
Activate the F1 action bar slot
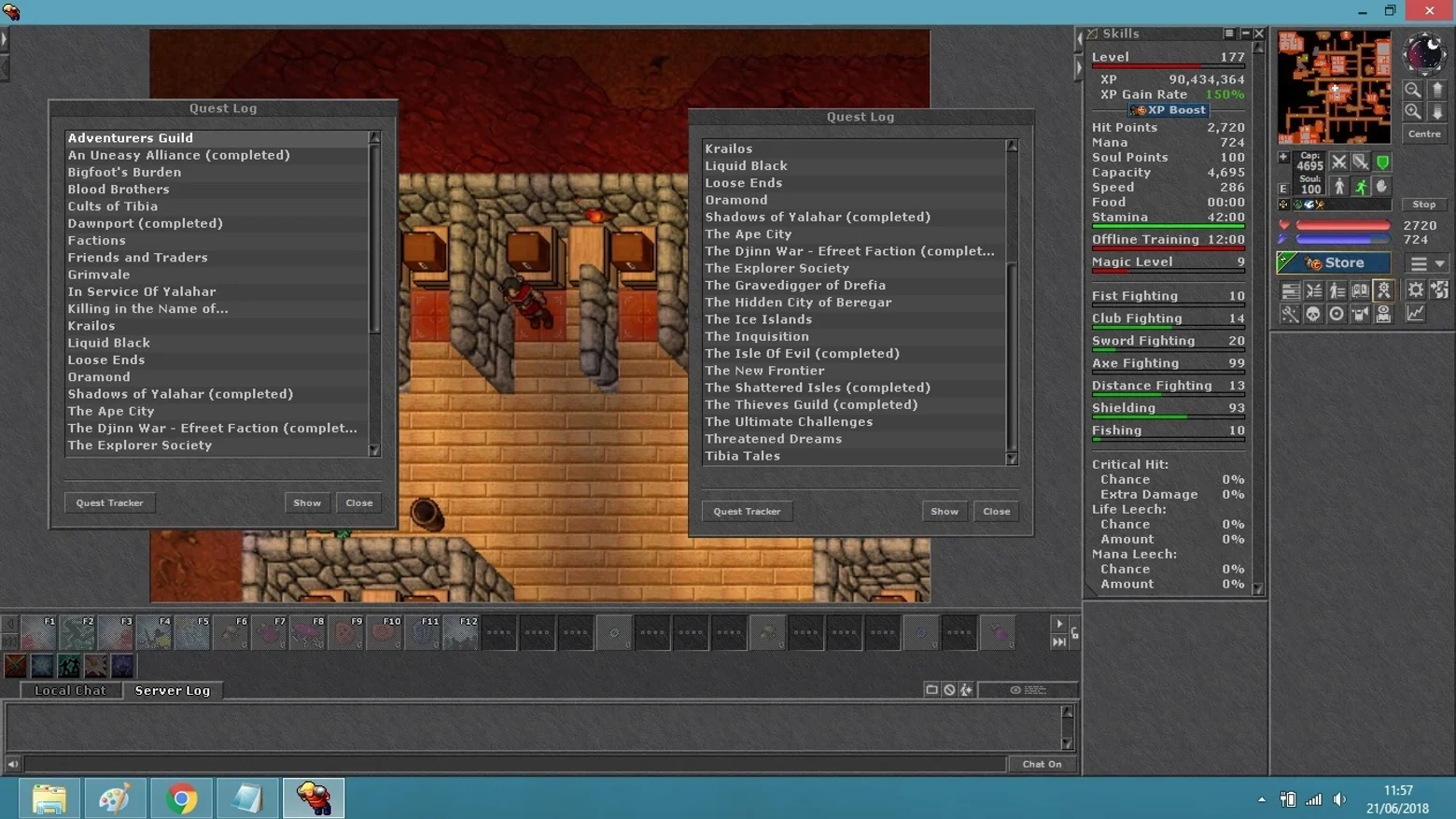pyautogui.click(x=39, y=632)
